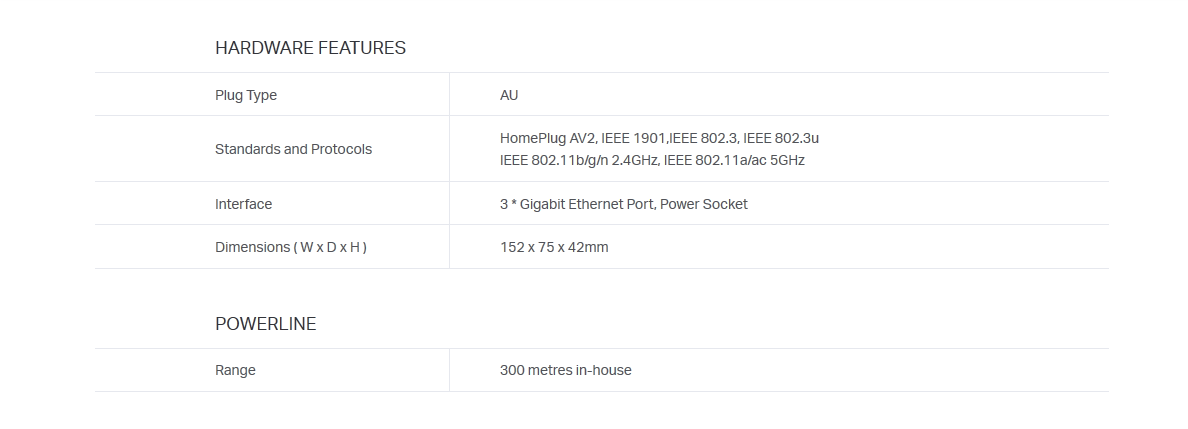The height and width of the screenshot is (429, 1188).
Task: Click the 152 x 75 x 42mm value
Action: 554,248
